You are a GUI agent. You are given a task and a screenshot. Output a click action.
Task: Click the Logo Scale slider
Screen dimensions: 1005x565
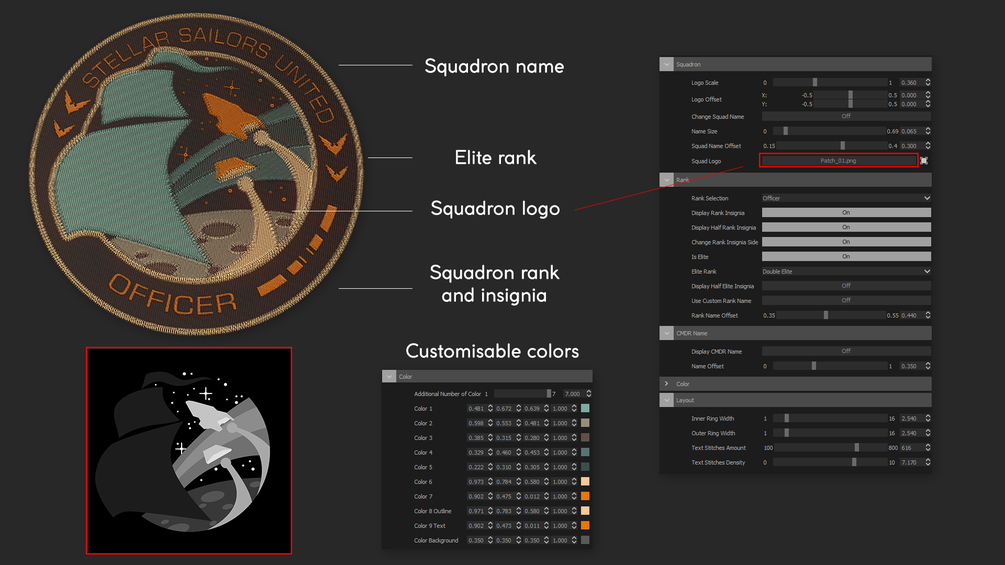829,83
